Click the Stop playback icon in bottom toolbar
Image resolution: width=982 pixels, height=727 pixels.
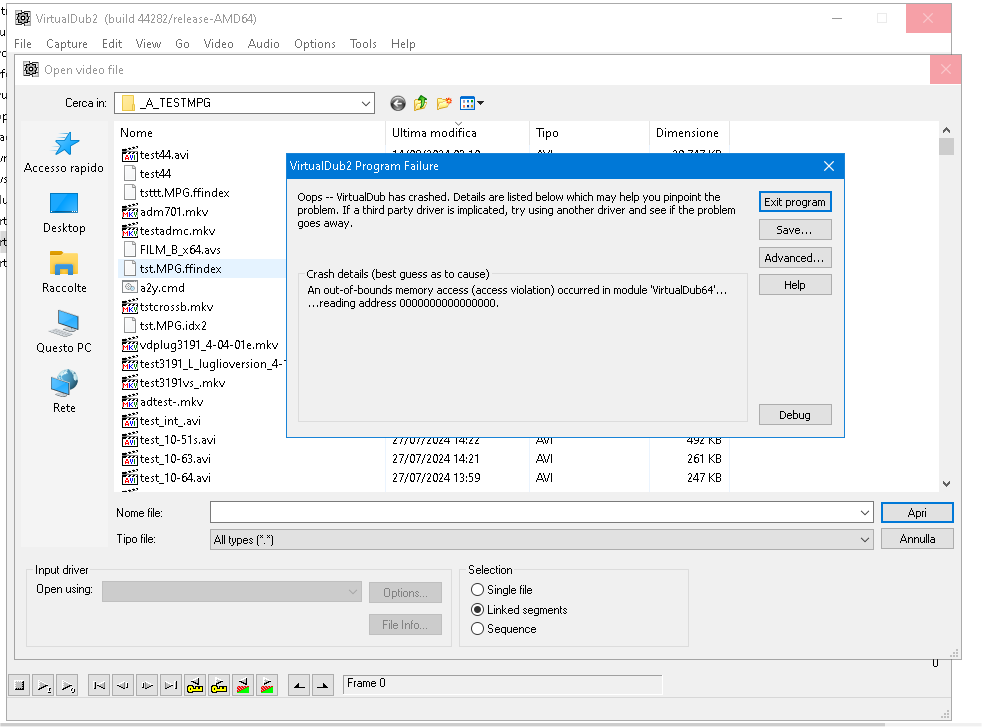tap(19, 686)
